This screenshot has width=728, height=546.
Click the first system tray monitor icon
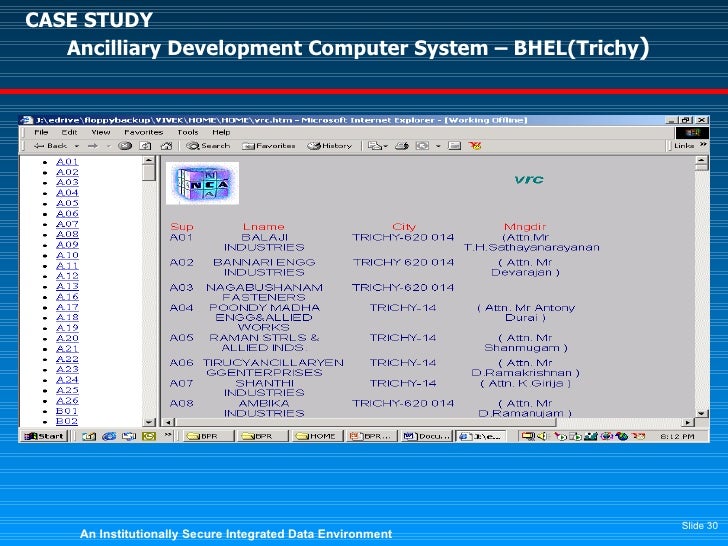[x=527, y=436]
